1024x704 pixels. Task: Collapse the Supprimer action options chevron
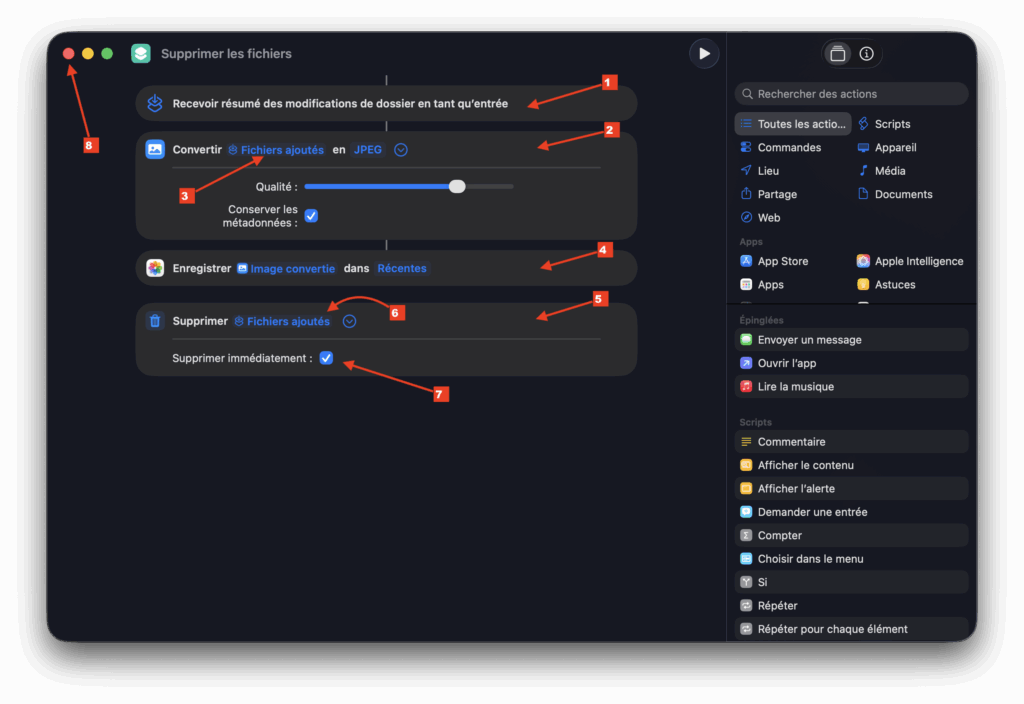pyautogui.click(x=349, y=321)
